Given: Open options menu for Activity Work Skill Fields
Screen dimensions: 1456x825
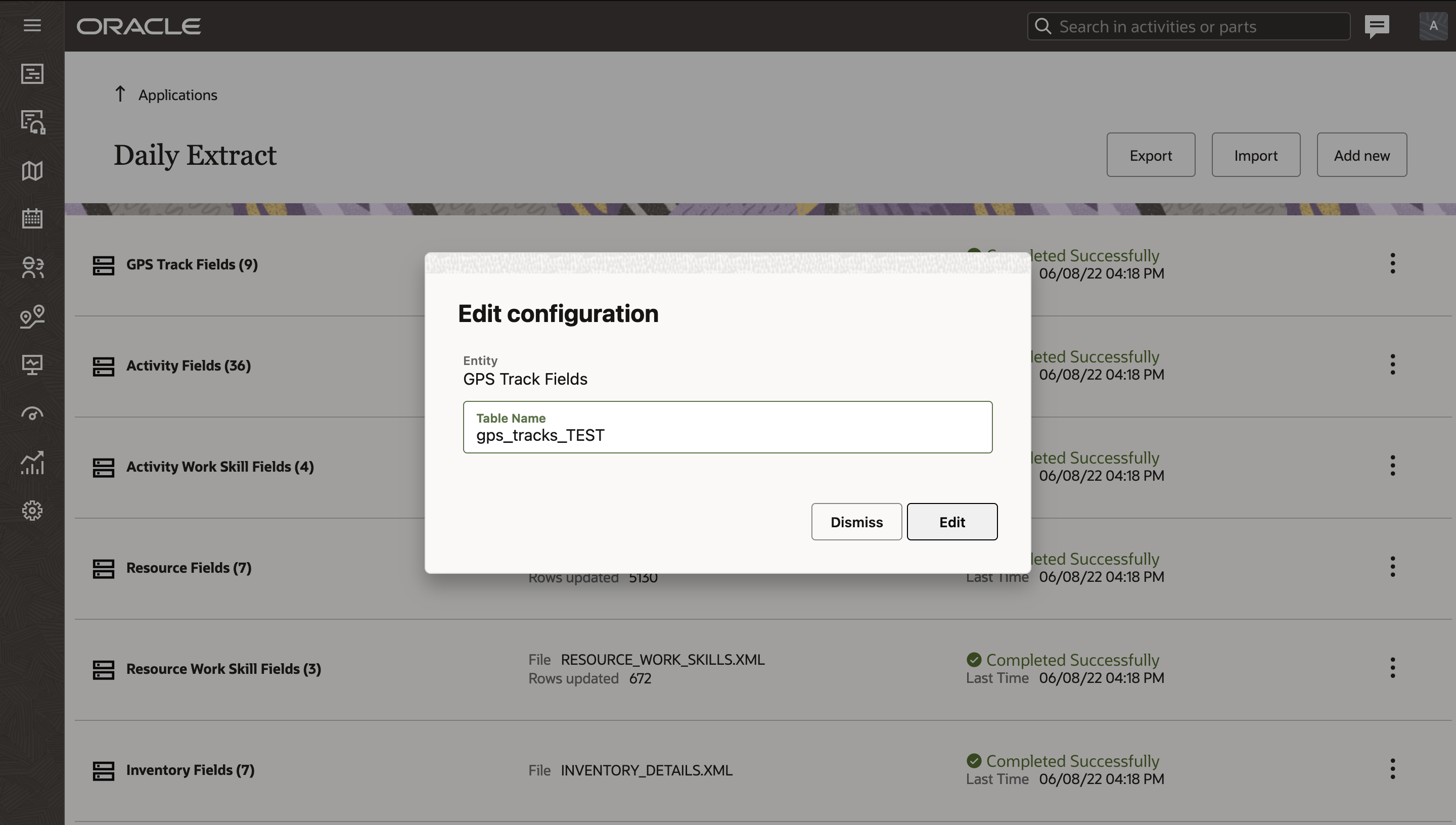Looking at the screenshot, I should pos(1392,466).
